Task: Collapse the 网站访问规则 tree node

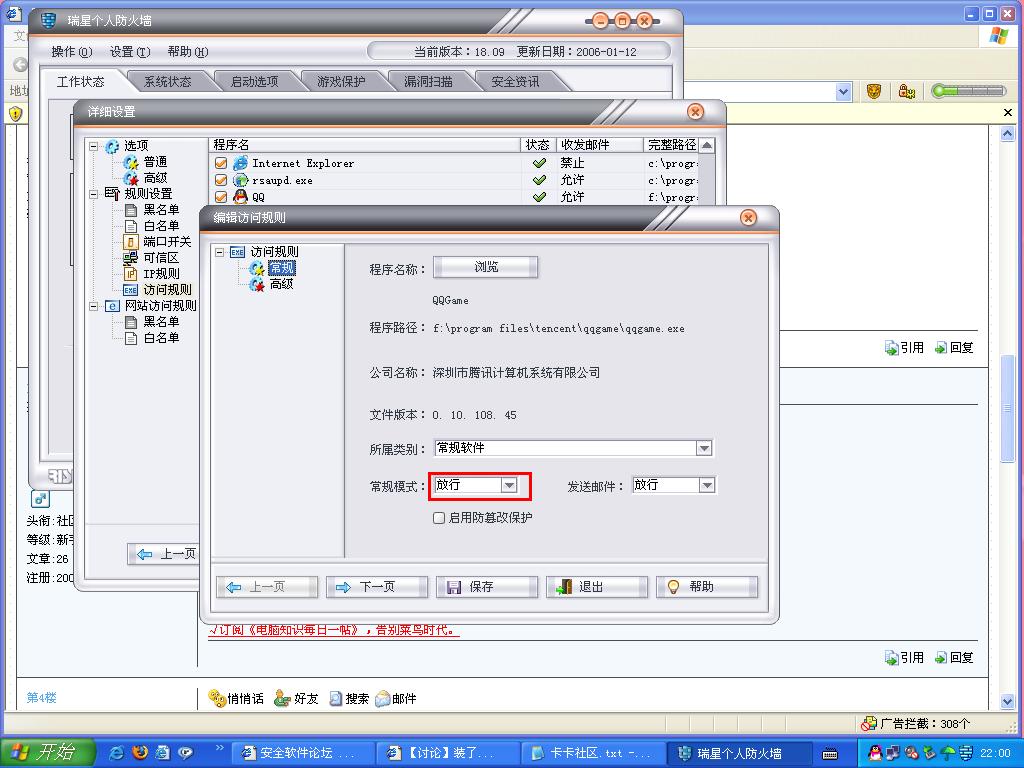Action: pyautogui.click(x=93, y=306)
